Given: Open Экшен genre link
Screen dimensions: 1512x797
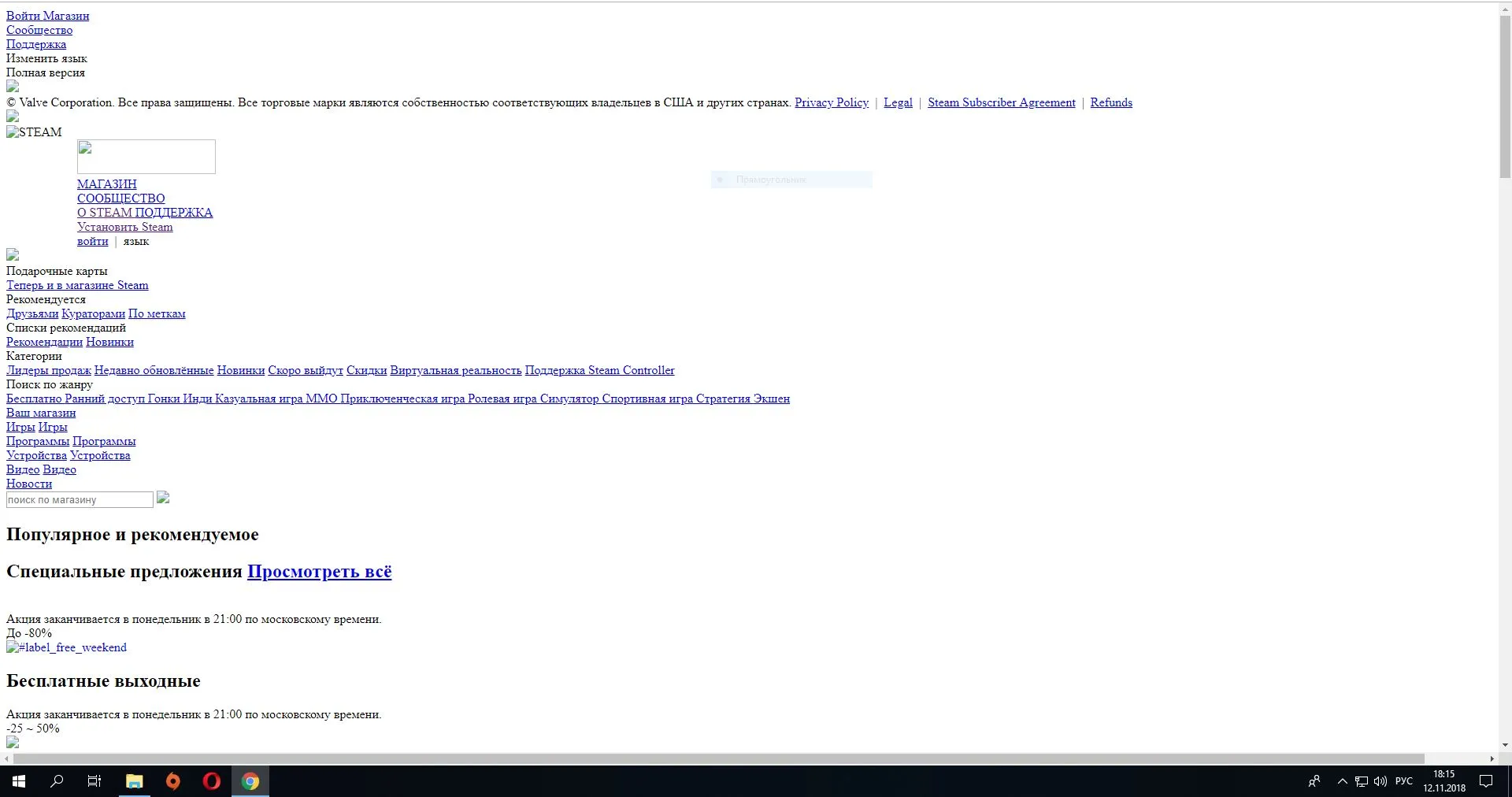Looking at the screenshot, I should coord(772,398).
